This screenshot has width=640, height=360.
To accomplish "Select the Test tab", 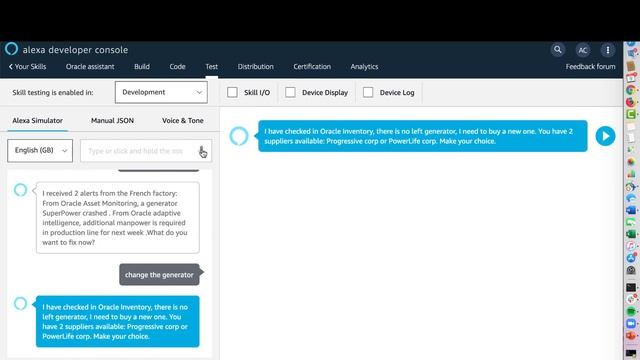I will [x=211, y=67].
